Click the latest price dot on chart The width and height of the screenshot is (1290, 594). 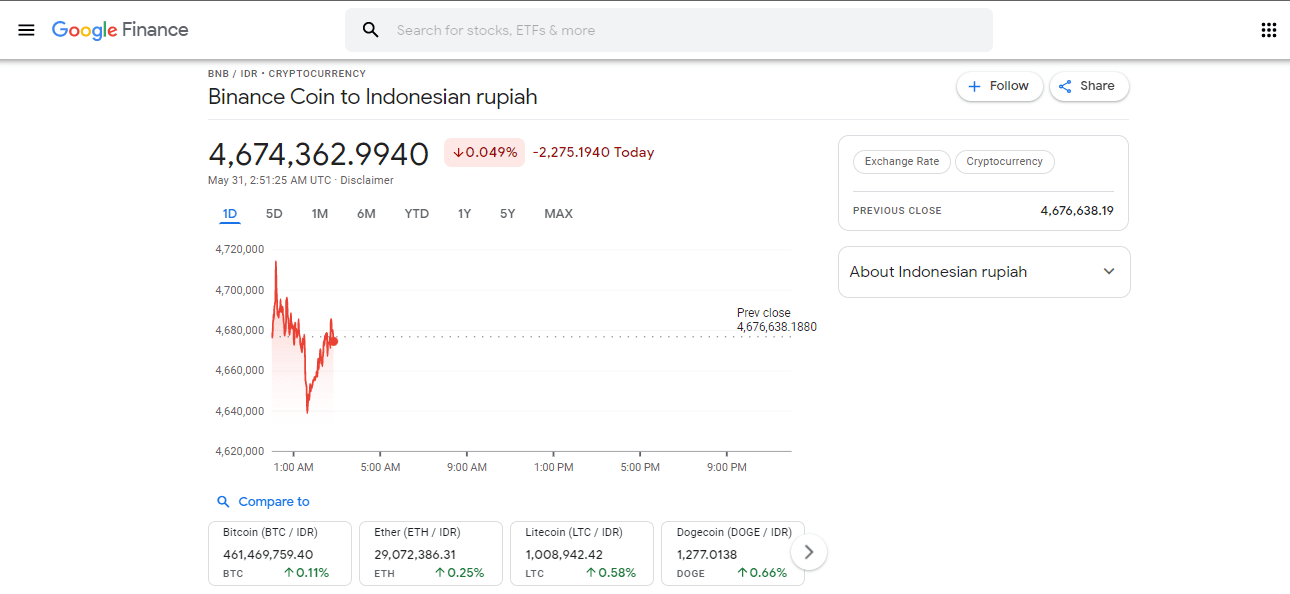(333, 342)
